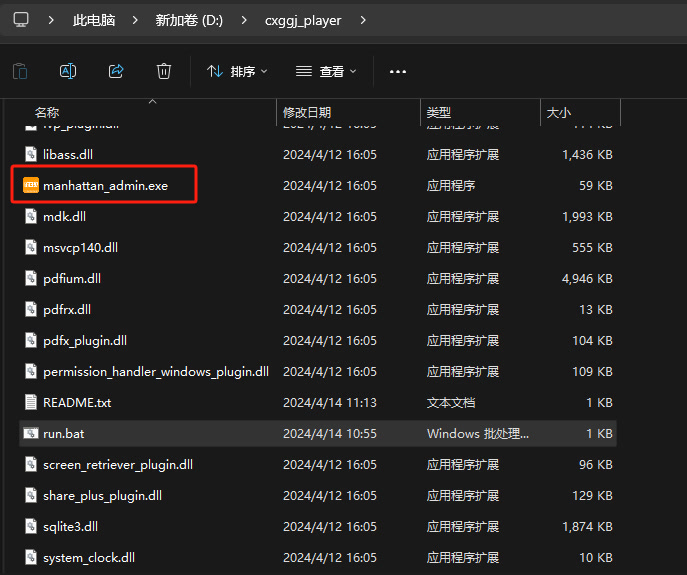Select file name pdfium.dll

point(72,279)
